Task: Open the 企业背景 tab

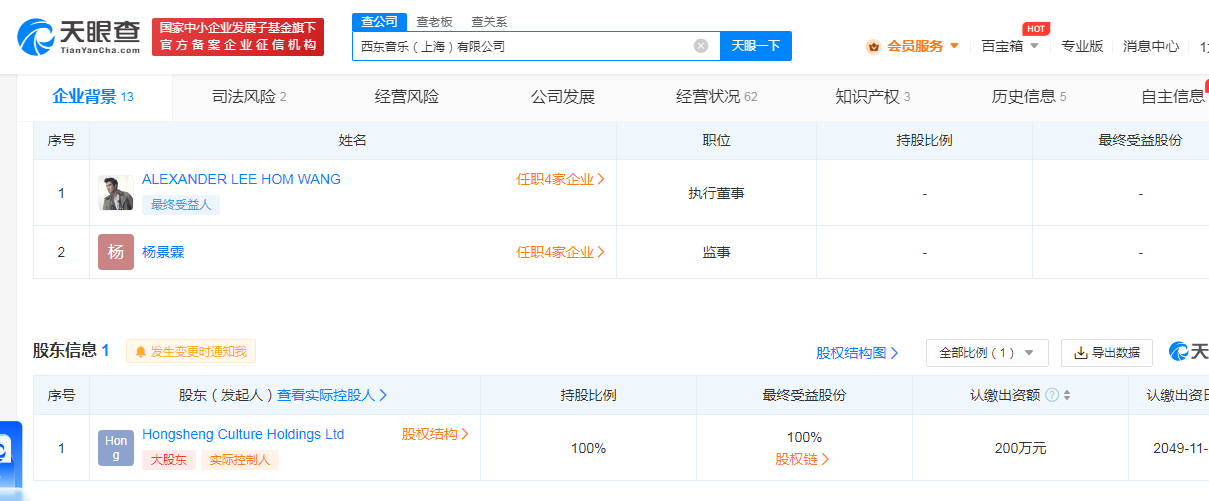Action: coord(93,97)
